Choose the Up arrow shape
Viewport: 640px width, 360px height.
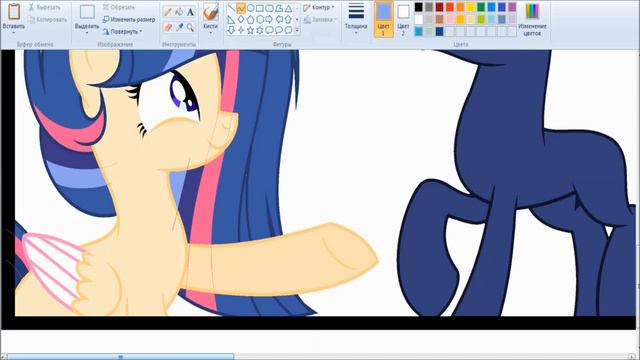pyautogui.click(x=288, y=19)
